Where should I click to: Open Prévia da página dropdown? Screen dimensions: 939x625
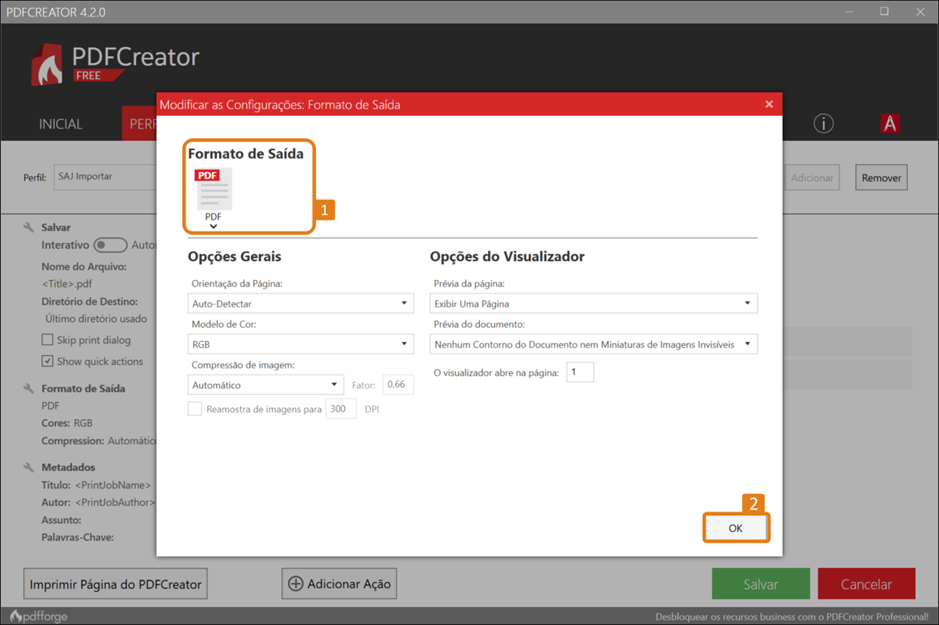[593, 303]
